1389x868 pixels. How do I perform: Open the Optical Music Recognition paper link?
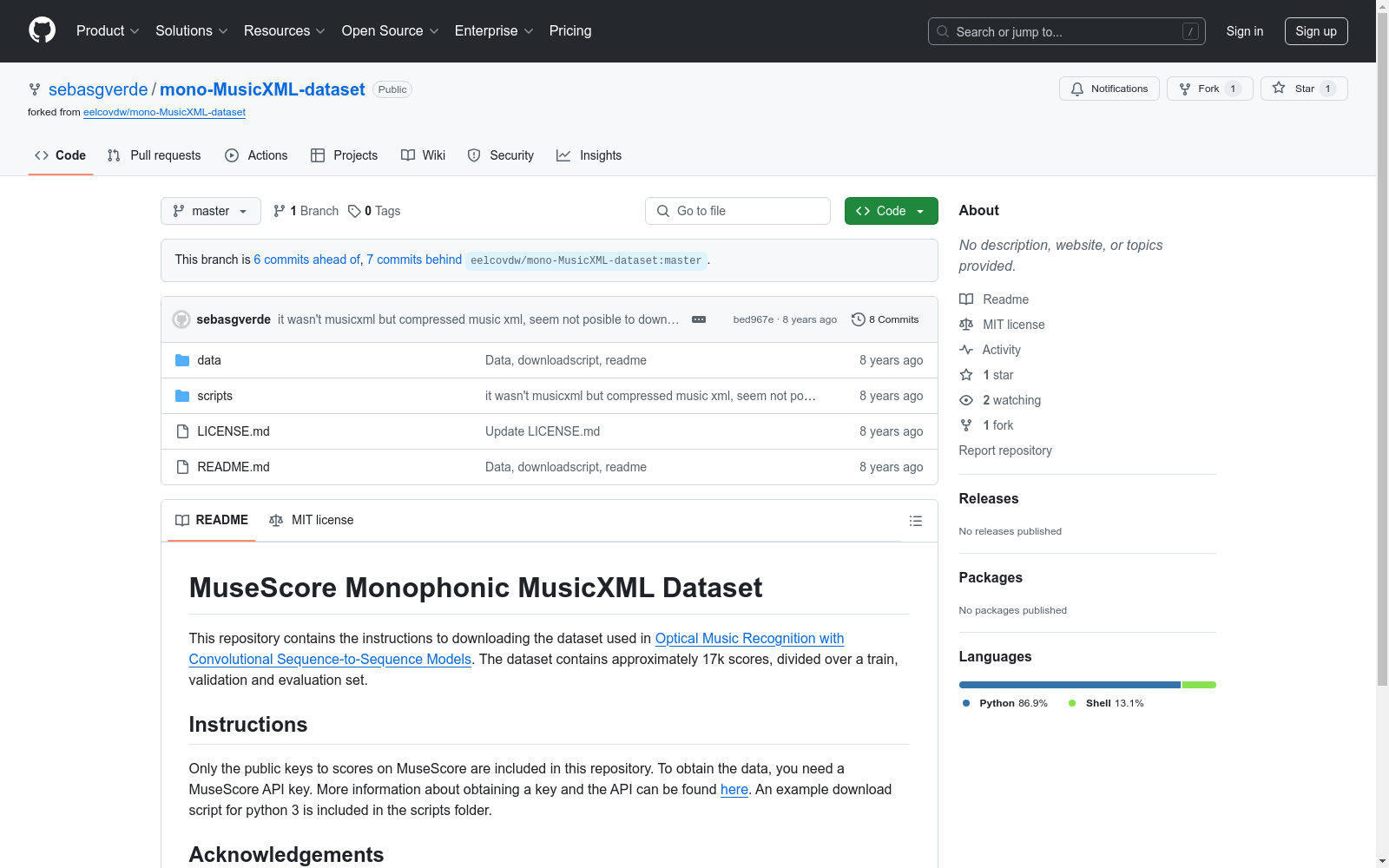(x=517, y=648)
